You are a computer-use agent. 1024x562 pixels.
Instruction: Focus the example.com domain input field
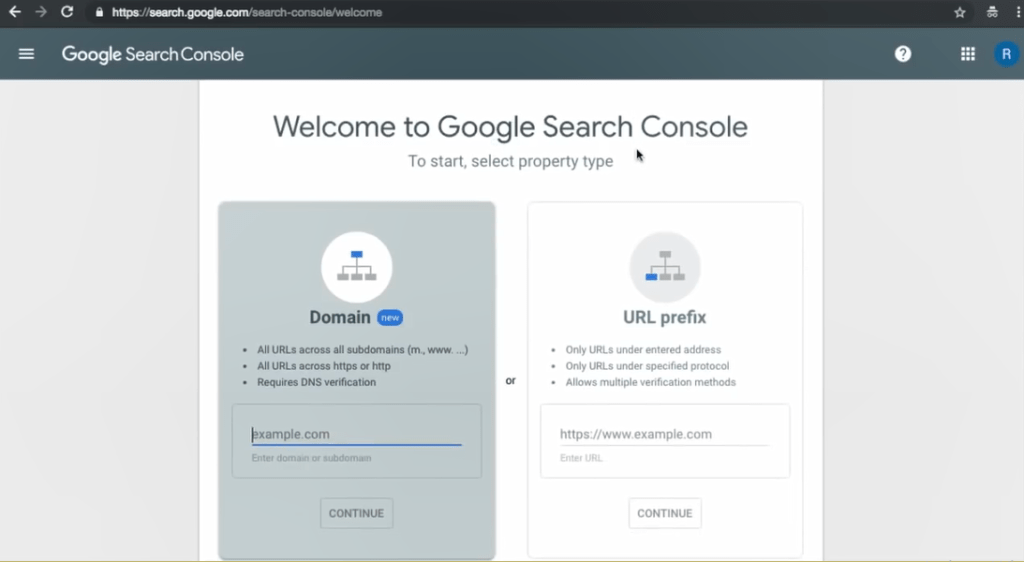coord(357,434)
